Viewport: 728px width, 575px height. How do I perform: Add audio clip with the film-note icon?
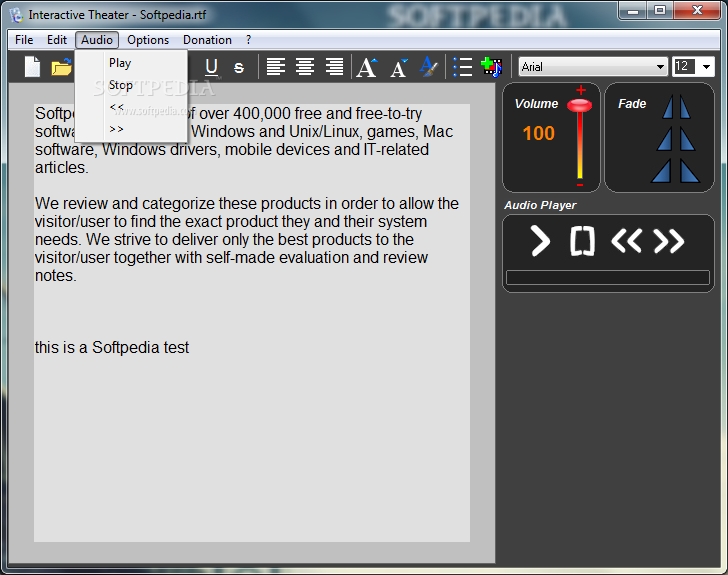(492, 67)
